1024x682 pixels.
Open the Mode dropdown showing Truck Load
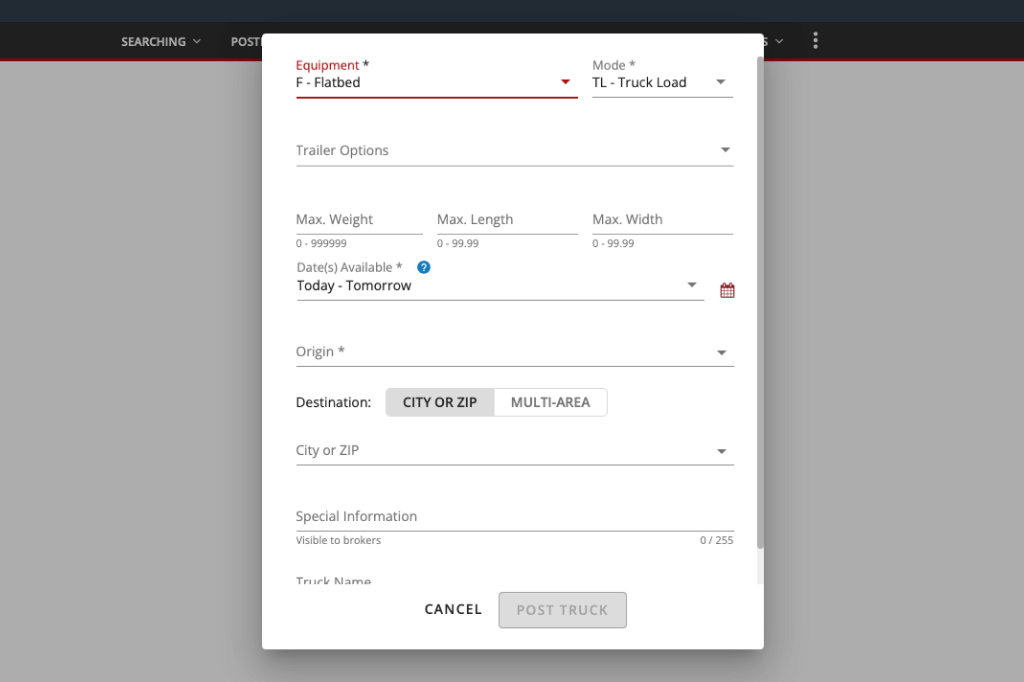(721, 82)
